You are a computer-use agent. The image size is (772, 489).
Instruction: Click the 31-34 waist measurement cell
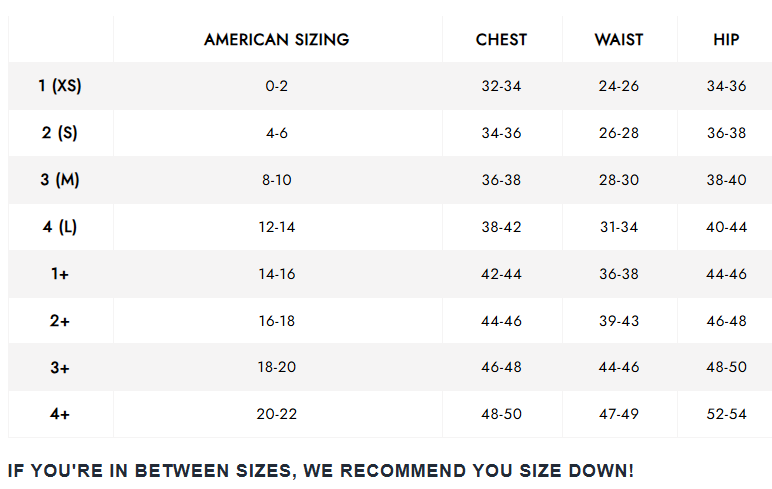[x=619, y=227]
